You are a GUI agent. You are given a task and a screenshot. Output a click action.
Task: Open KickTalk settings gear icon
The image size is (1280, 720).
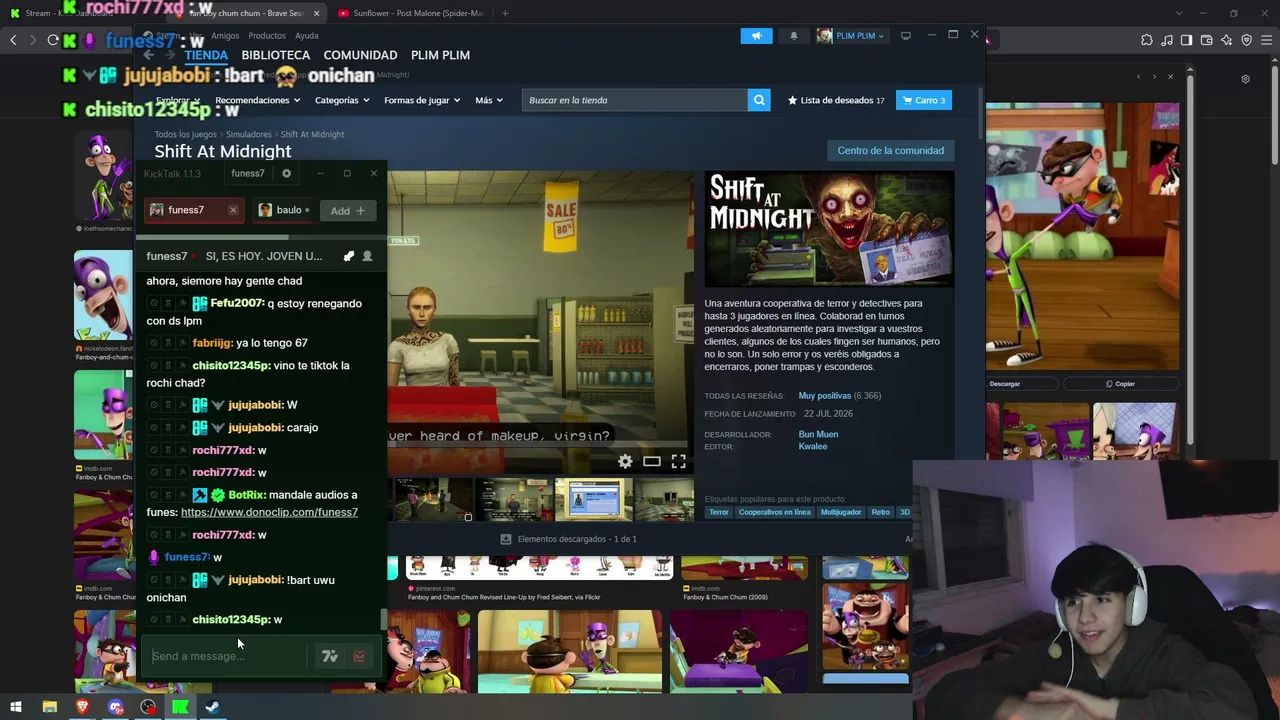click(x=287, y=173)
